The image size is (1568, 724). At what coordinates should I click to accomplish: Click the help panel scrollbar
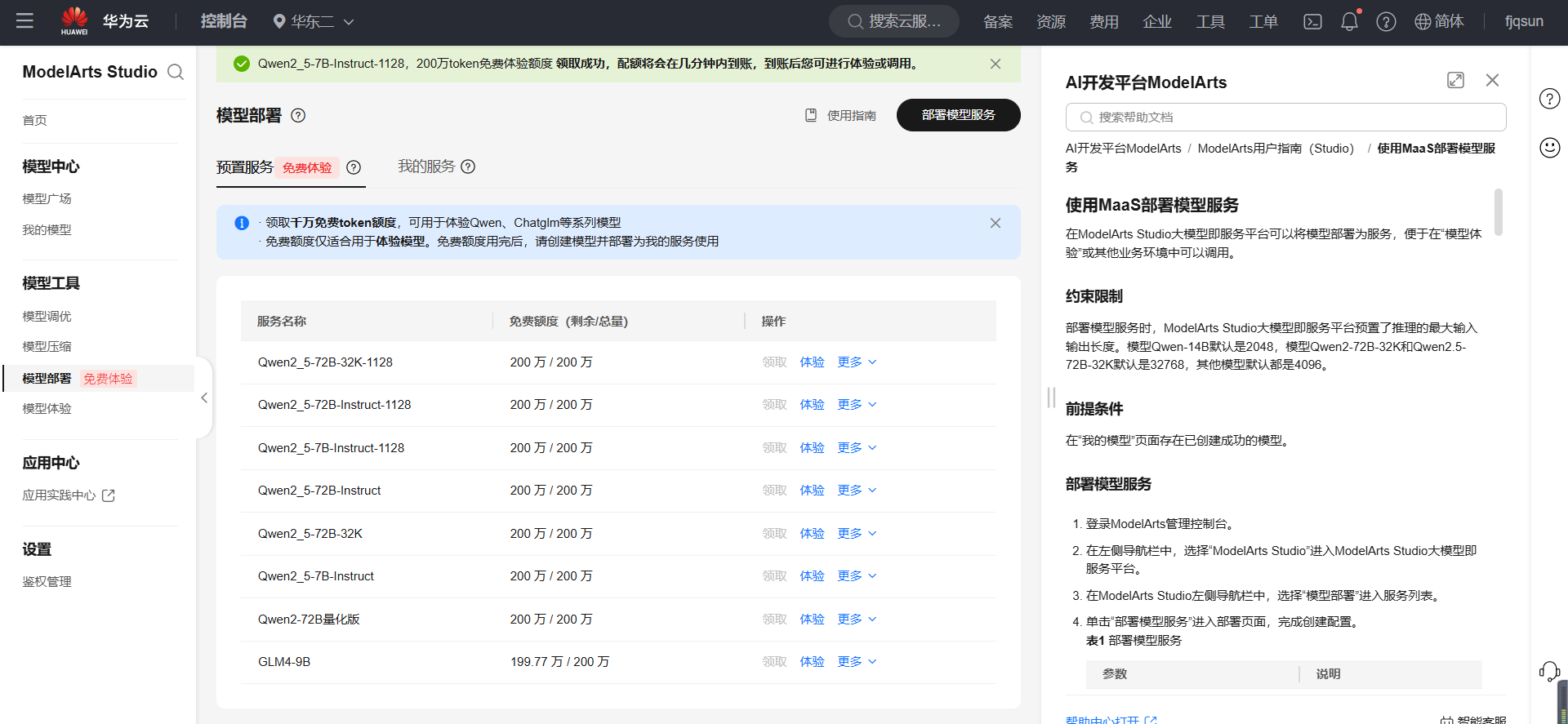[1499, 212]
